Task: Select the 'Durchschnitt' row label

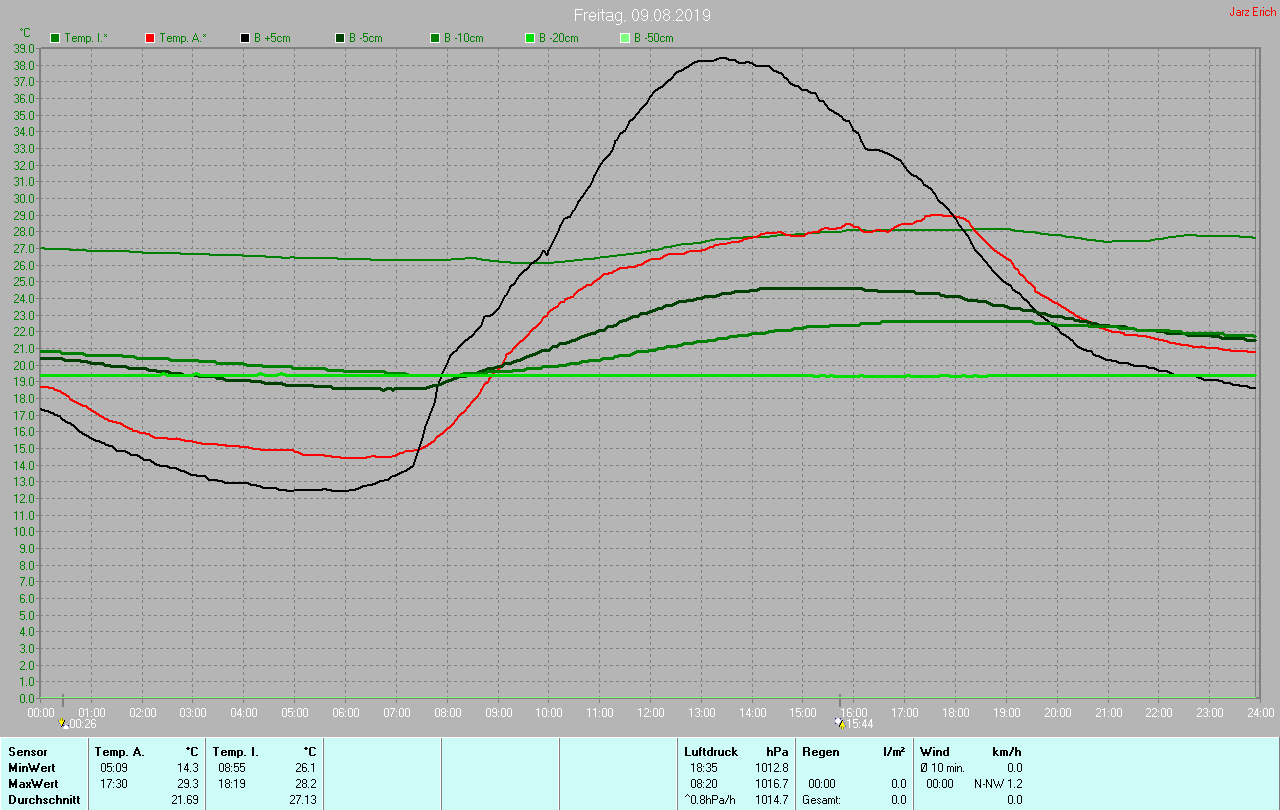Action: [44, 800]
